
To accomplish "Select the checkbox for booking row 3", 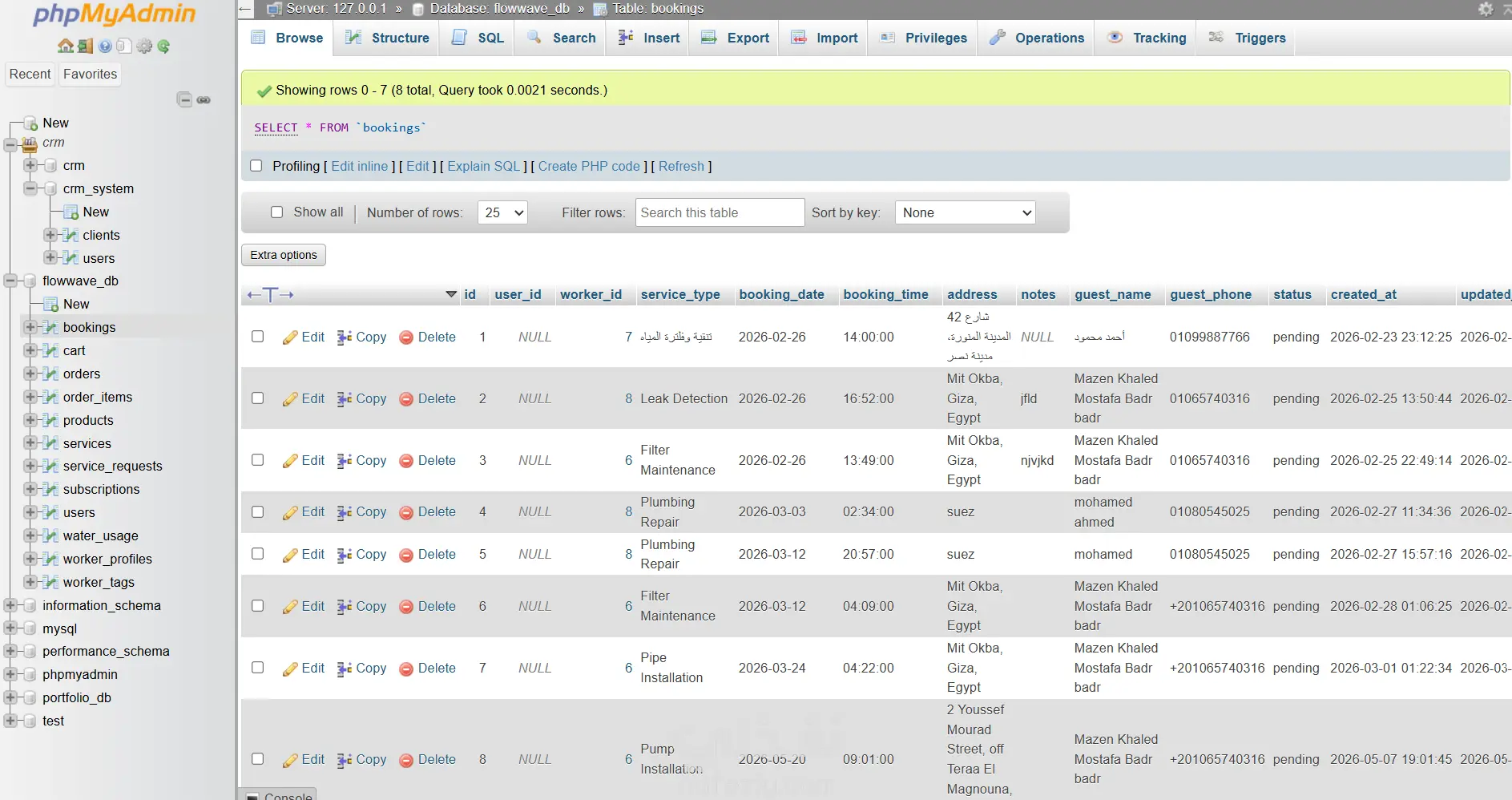I will pos(258,460).
